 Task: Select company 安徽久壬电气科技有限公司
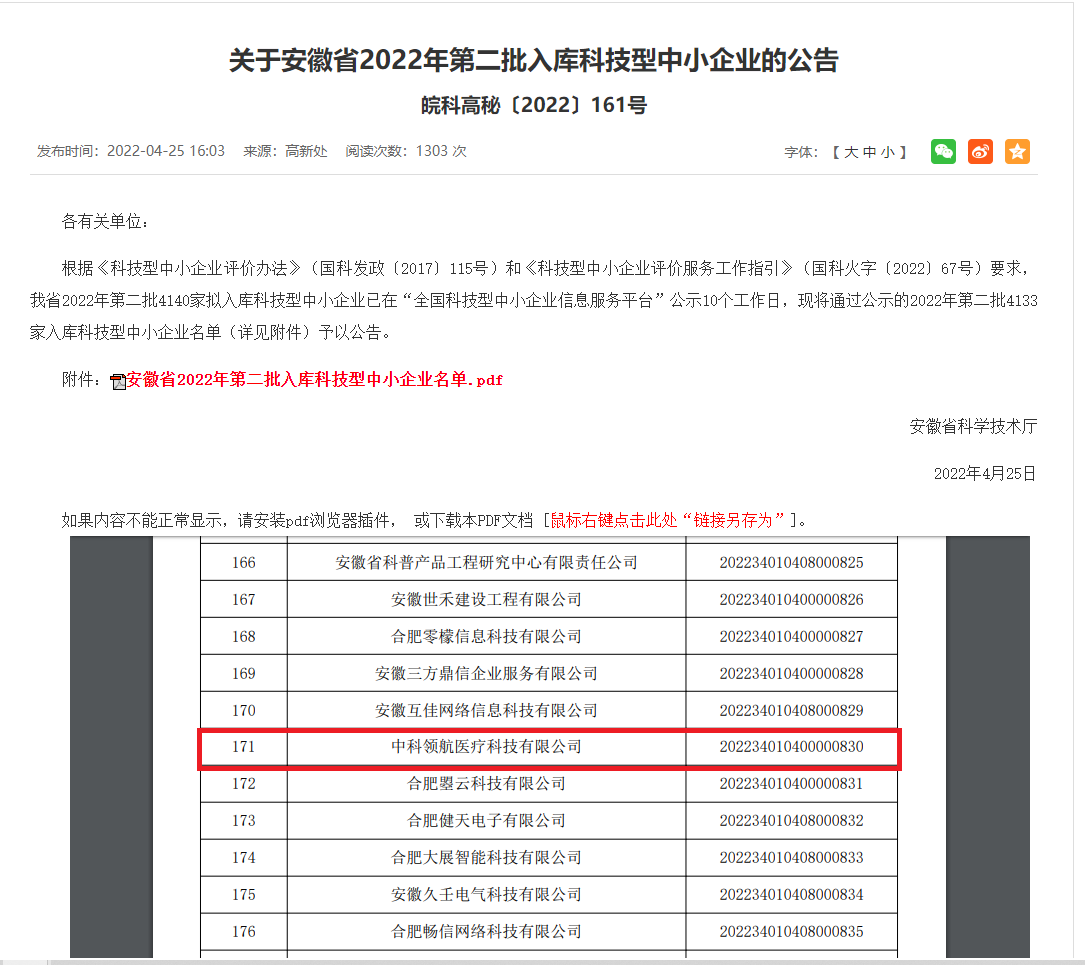click(x=486, y=894)
